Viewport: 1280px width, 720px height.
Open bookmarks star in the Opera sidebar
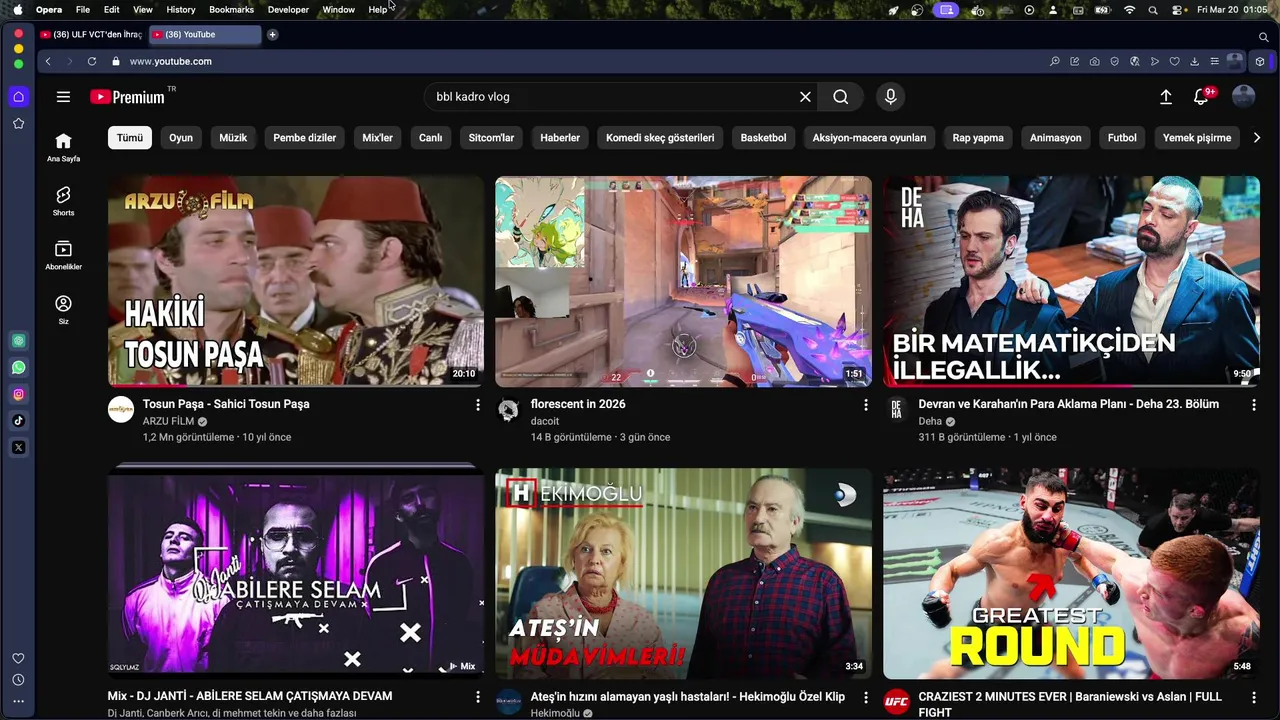[18, 123]
